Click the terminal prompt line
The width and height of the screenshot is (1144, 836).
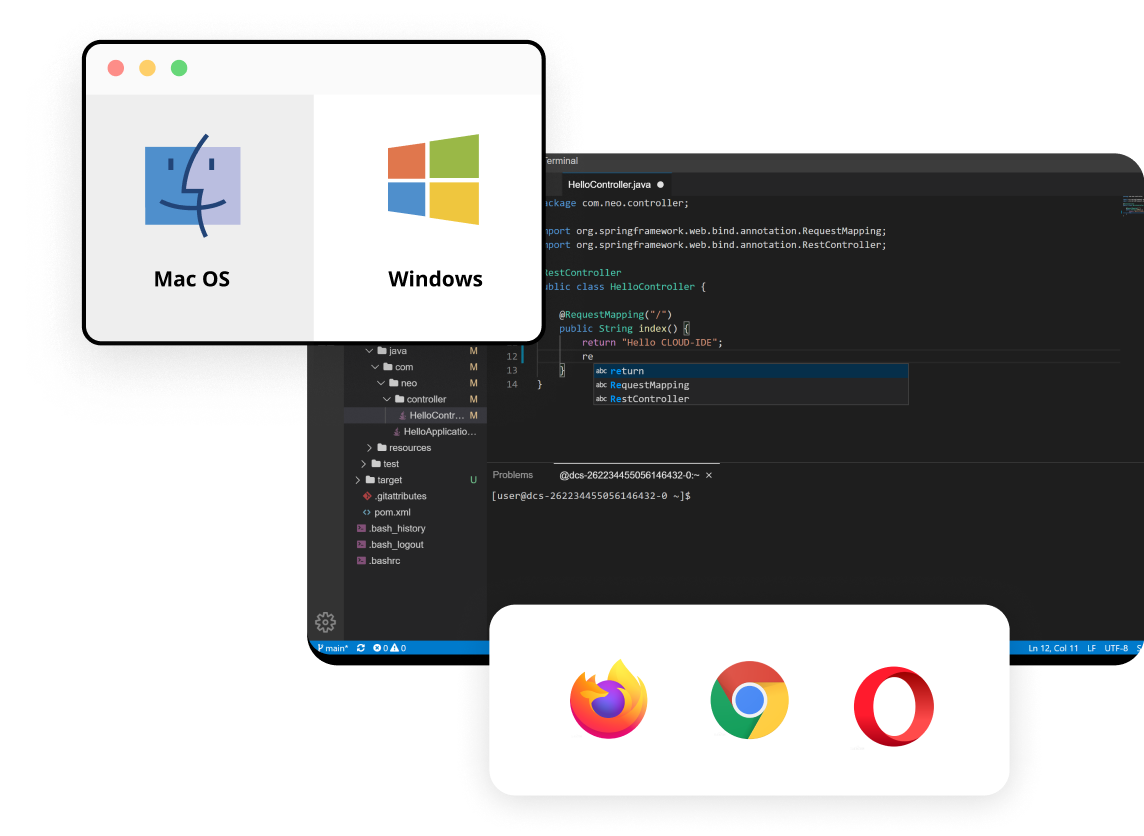[x=591, y=495]
